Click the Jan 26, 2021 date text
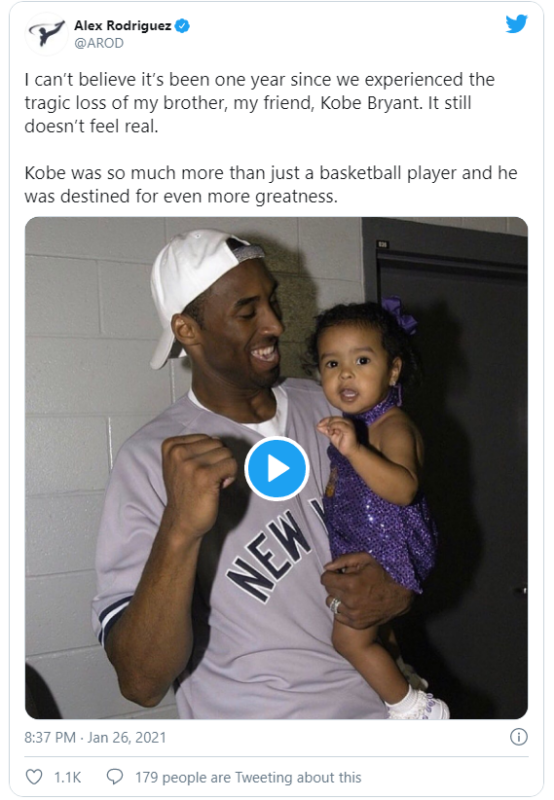The image size is (554, 800). [x=127, y=737]
